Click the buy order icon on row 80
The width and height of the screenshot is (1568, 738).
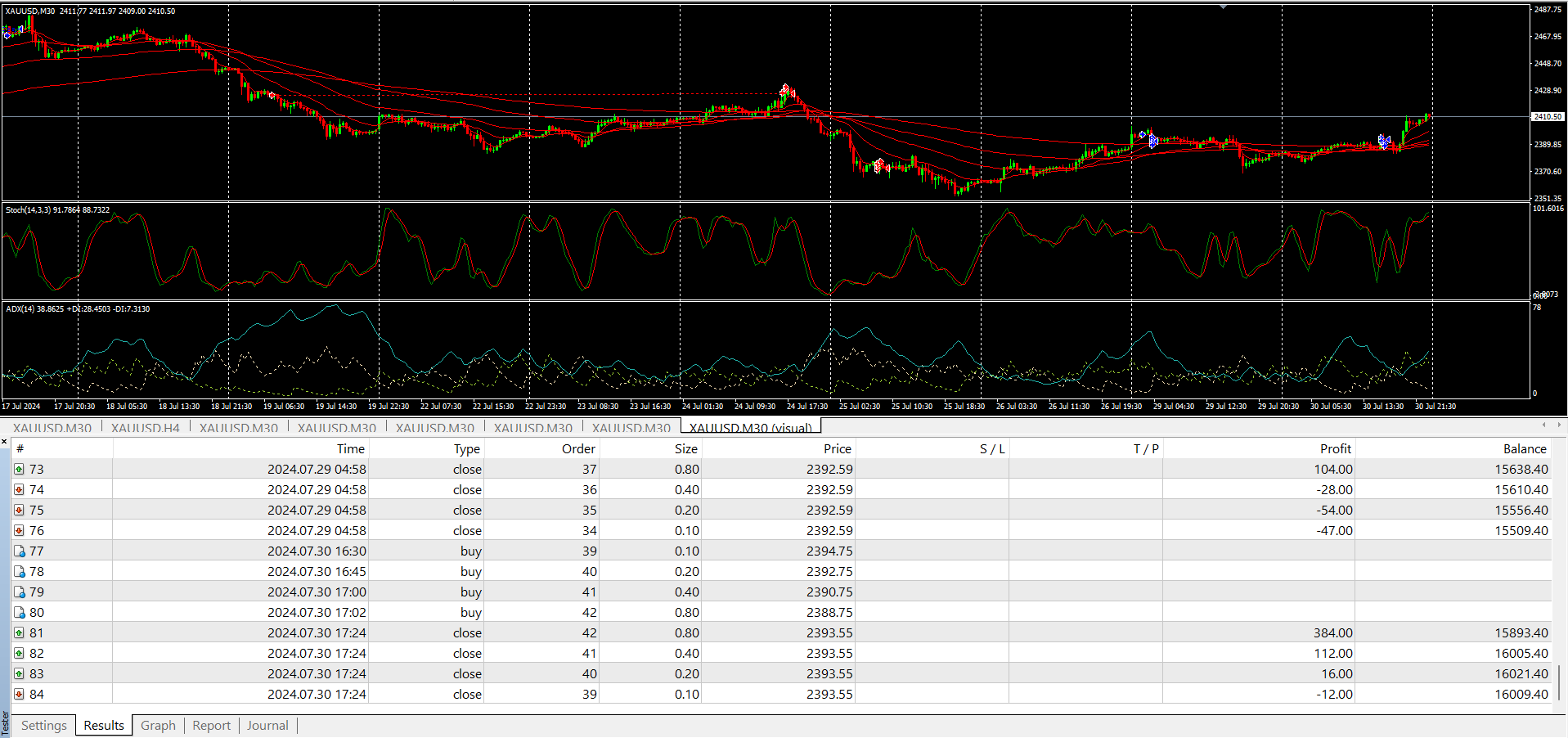(19, 613)
